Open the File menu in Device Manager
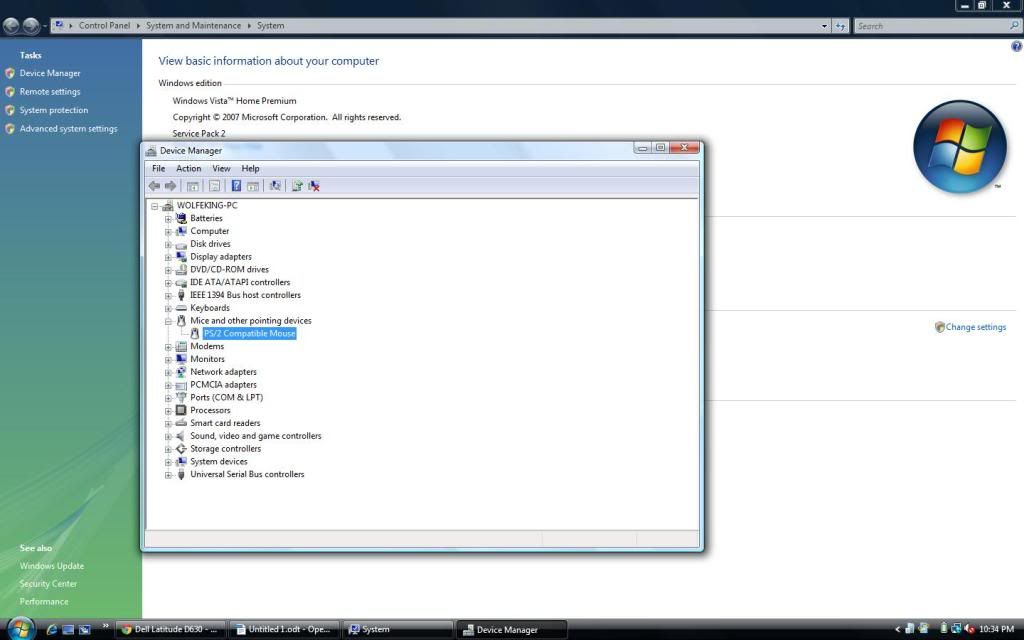 (159, 168)
